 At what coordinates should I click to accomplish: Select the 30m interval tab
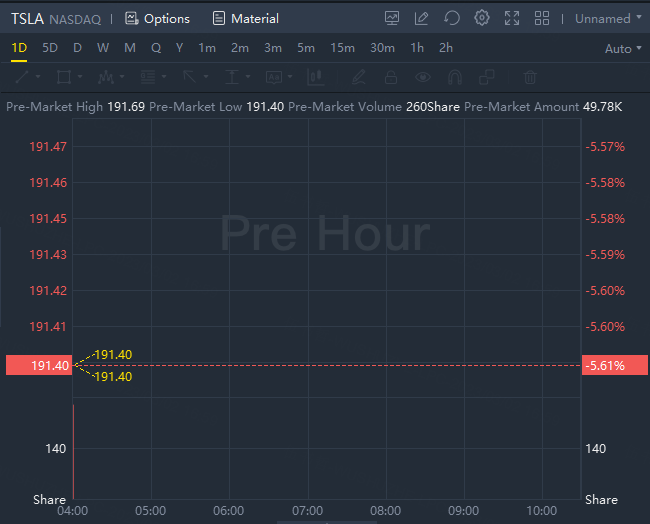(x=382, y=48)
